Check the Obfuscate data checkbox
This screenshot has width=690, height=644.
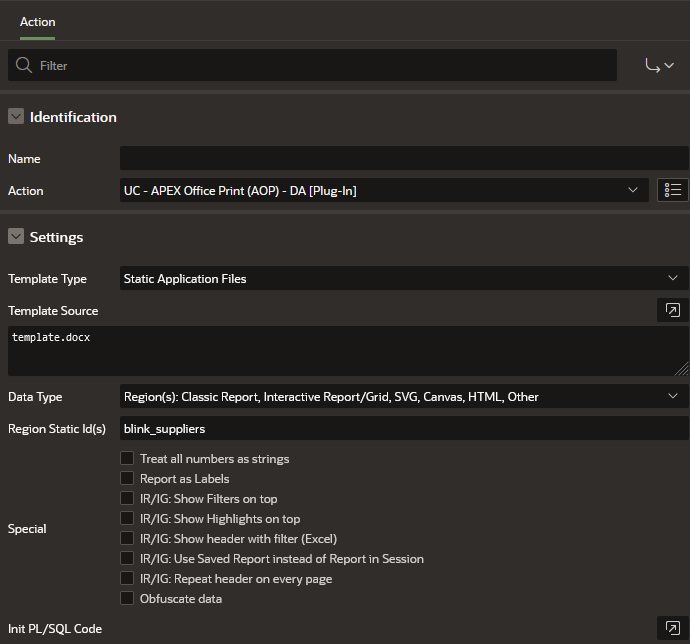point(127,599)
